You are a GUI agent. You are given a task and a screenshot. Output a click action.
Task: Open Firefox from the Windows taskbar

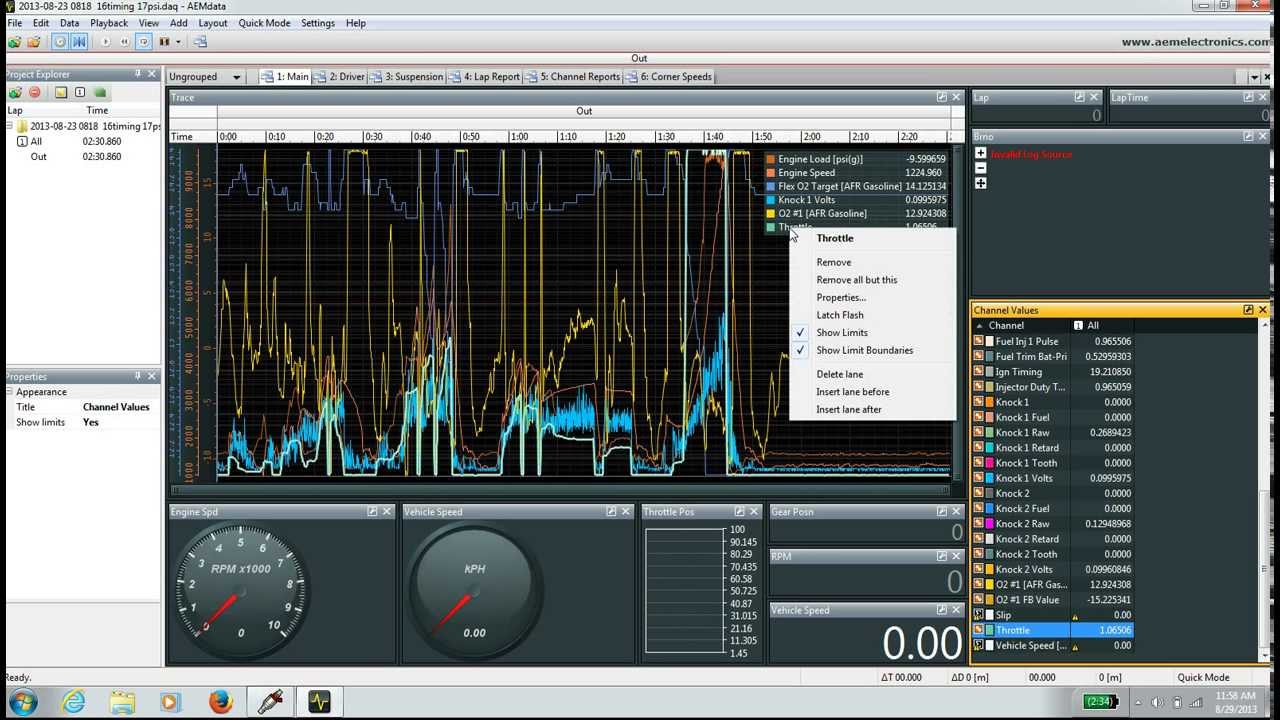pyautogui.click(x=221, y=702)
